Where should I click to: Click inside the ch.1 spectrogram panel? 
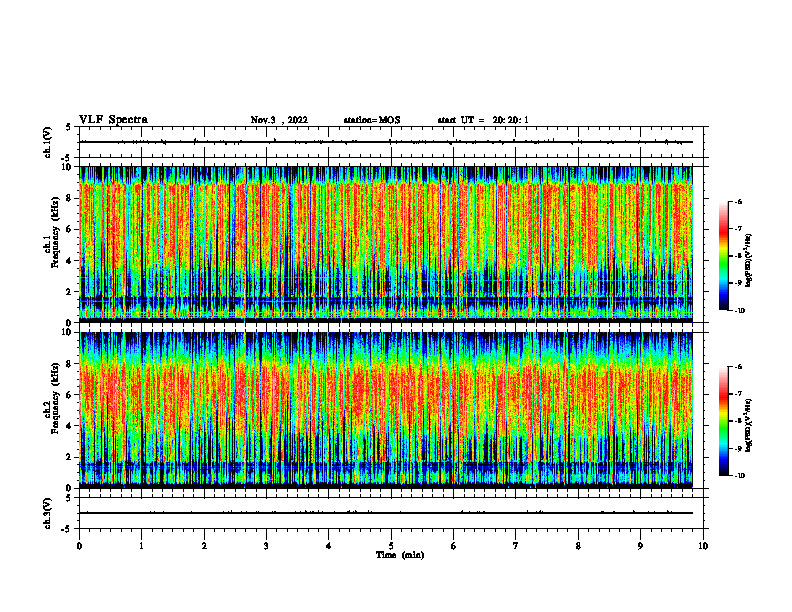click(x=386, y=244)
